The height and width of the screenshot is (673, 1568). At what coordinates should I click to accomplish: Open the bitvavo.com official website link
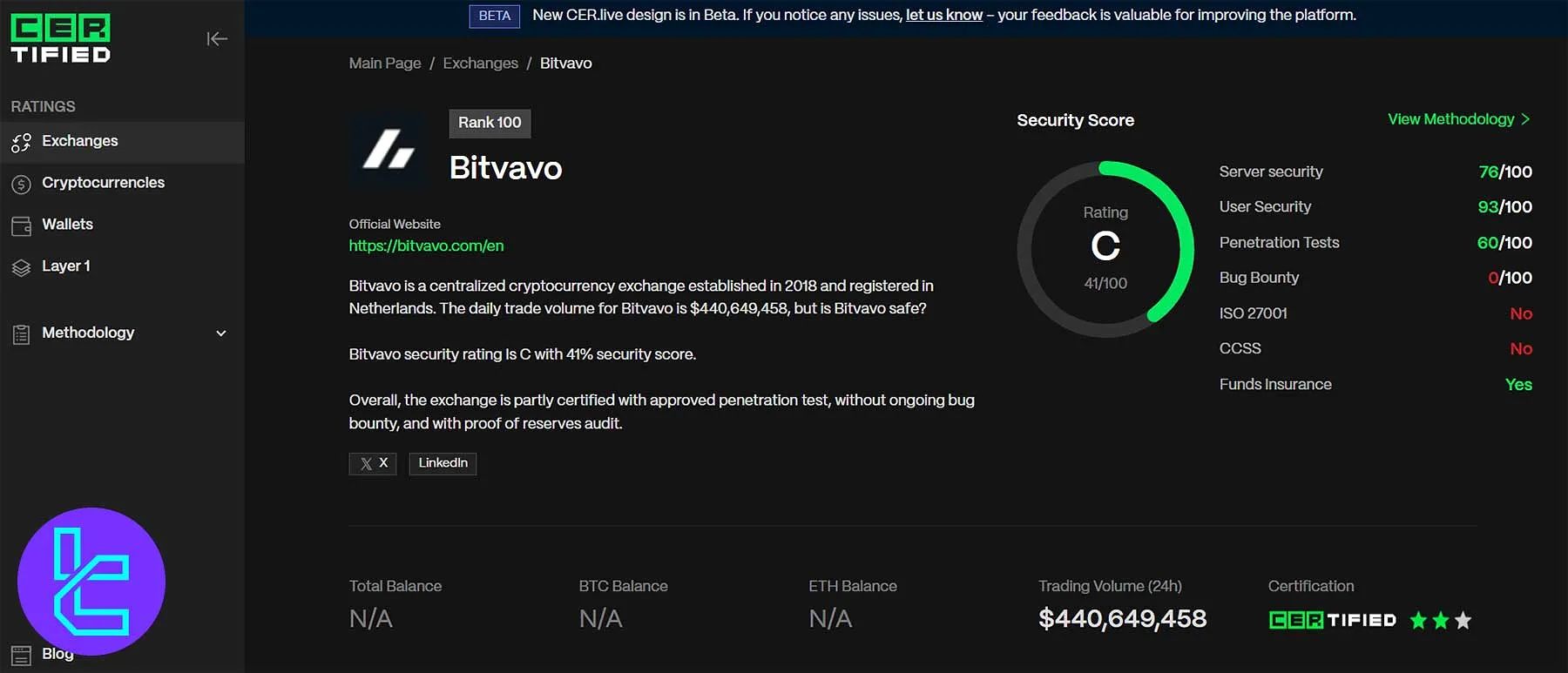426,246
